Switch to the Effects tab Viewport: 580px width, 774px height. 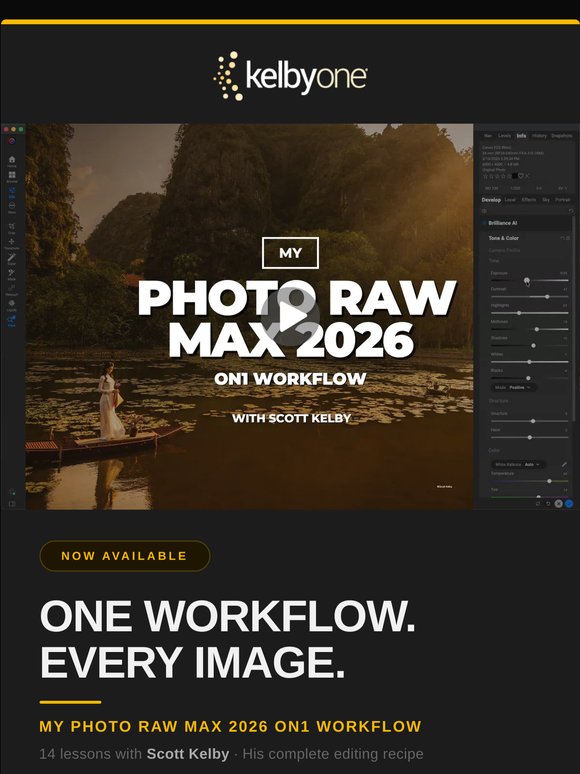(x=529, y=200)
